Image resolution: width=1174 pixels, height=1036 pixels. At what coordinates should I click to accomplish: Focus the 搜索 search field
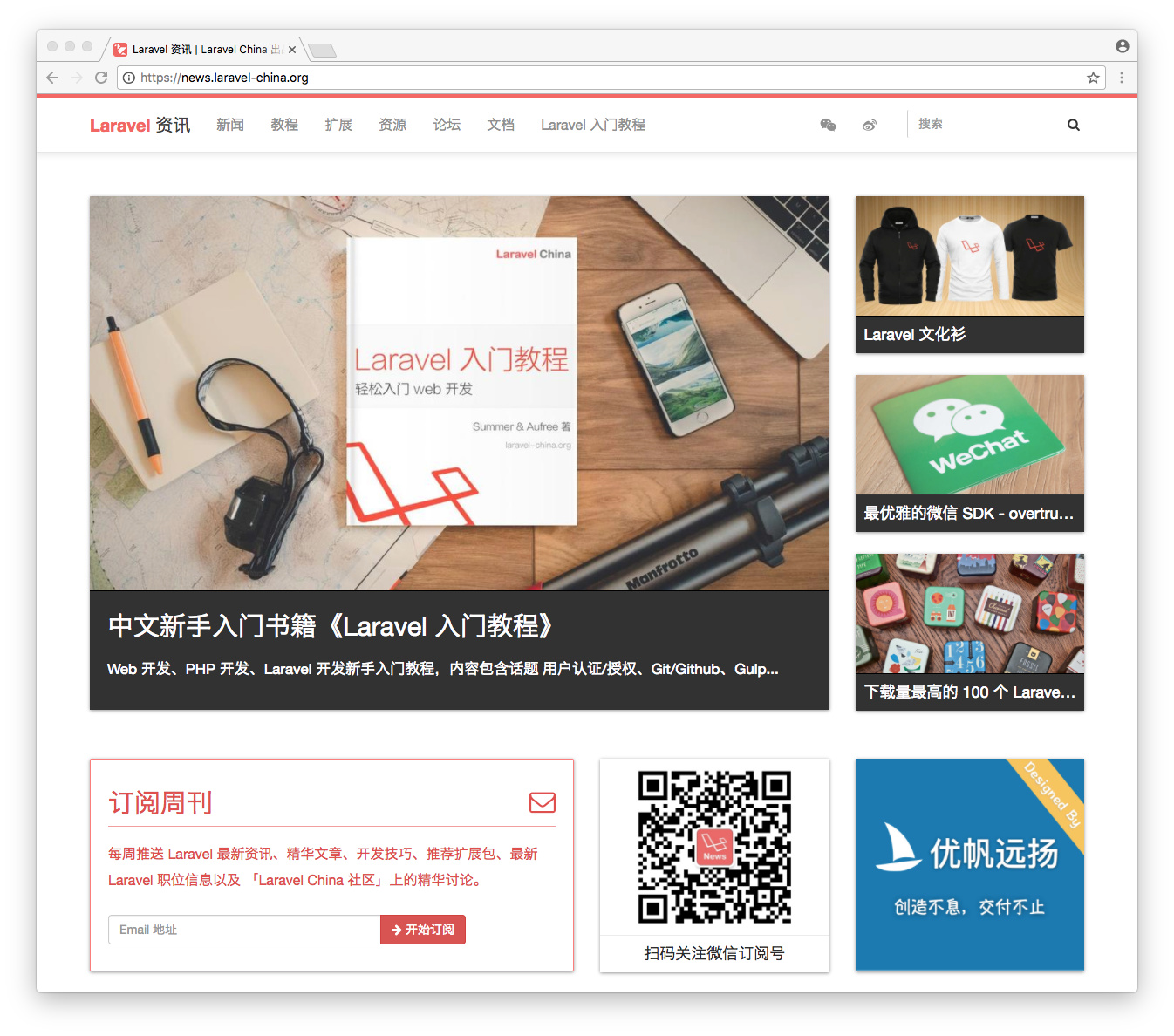click(x=986, y=124)
